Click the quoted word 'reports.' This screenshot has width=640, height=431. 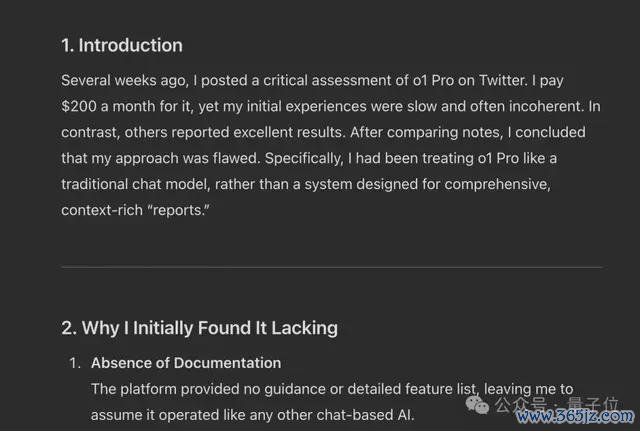point(178,210)
